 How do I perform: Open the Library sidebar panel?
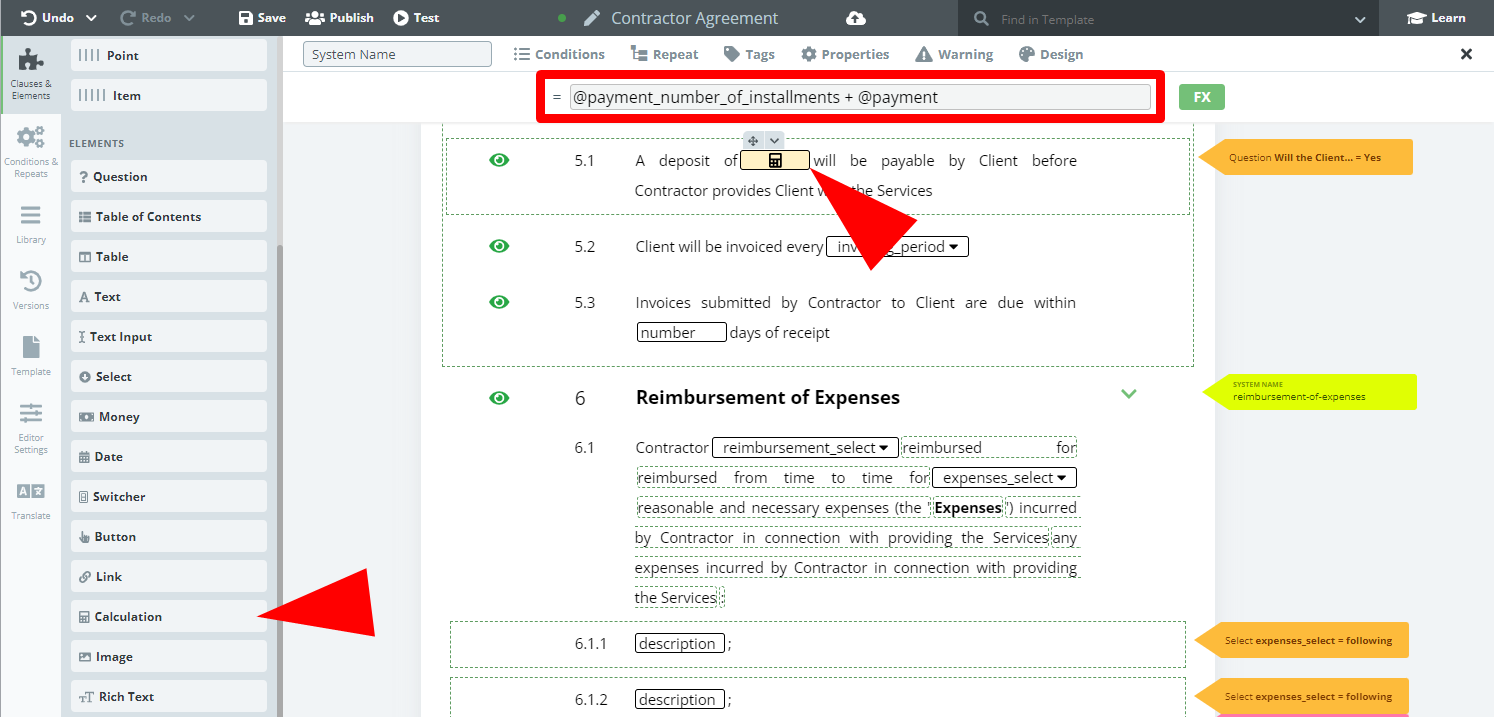(31, 224)
